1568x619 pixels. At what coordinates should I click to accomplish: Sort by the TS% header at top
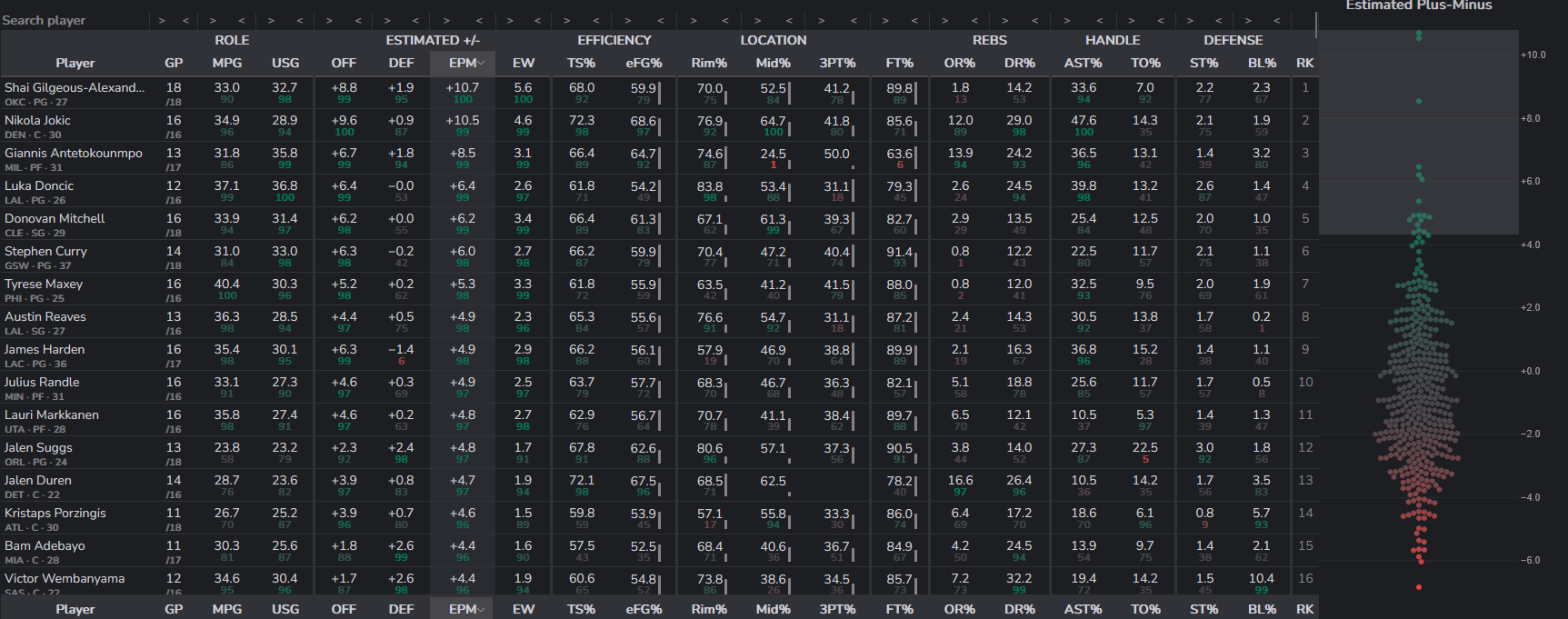581,63
